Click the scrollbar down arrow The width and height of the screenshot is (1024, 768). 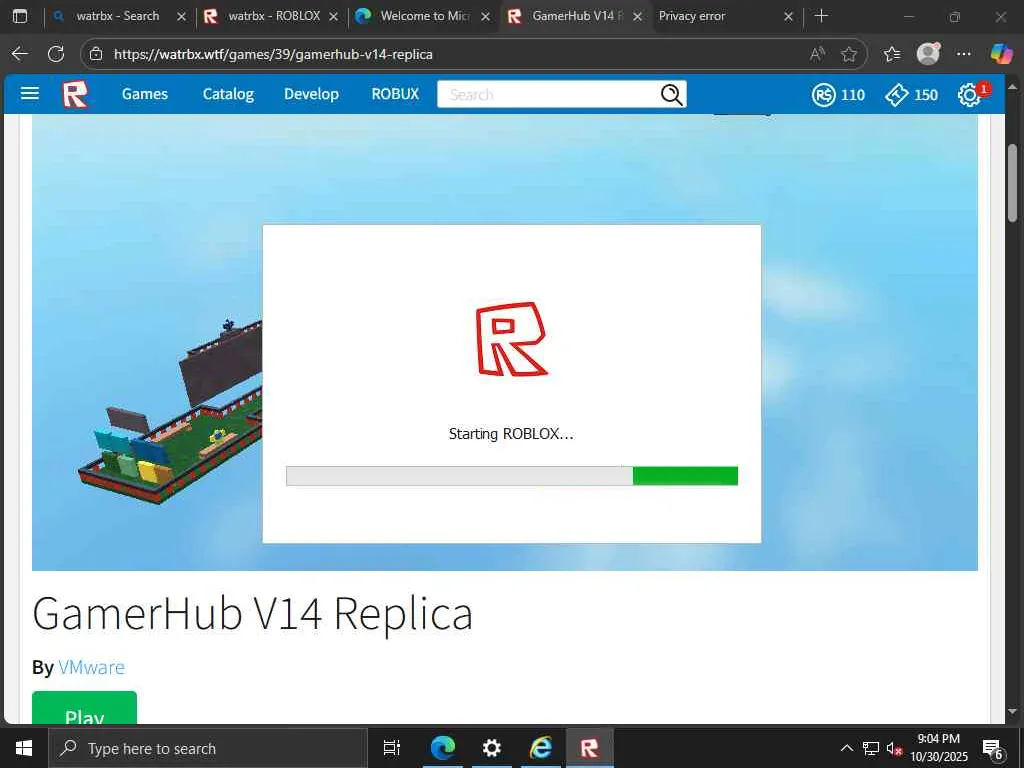(x=1012, y=712)
